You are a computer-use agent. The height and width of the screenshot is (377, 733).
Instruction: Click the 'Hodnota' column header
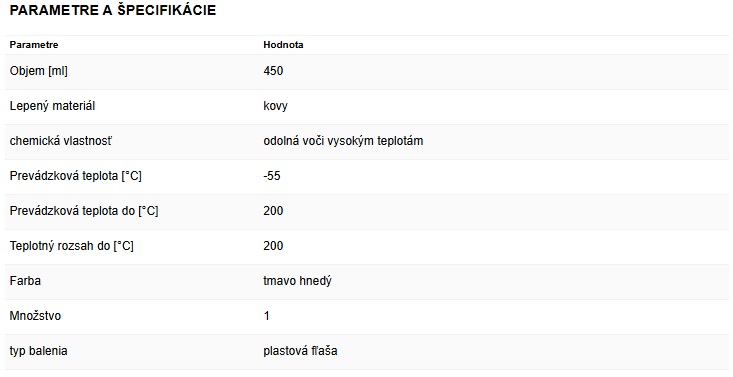pos(283,45)
